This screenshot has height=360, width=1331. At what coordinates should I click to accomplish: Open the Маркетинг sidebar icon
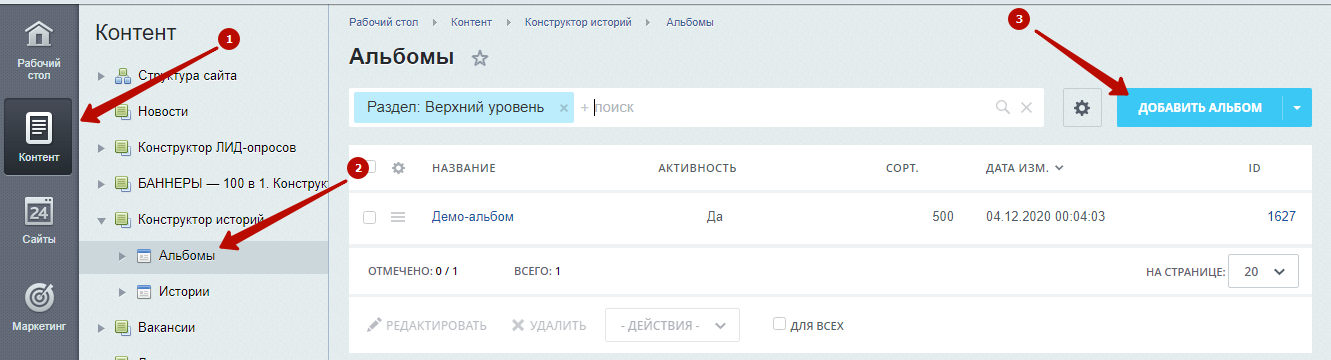pyautogui.click(x=38, y=307)
